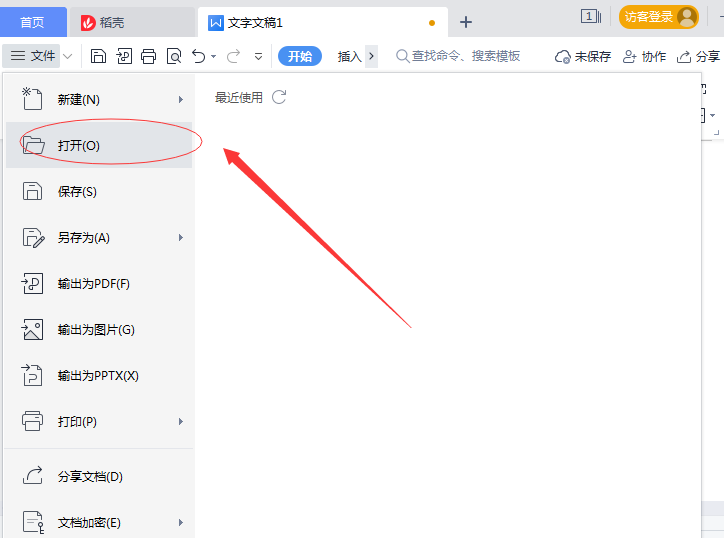Click the 未保存 cloud status button
Image resolution: width=724 pixels, height=538 pixels.
pos(583,57)
